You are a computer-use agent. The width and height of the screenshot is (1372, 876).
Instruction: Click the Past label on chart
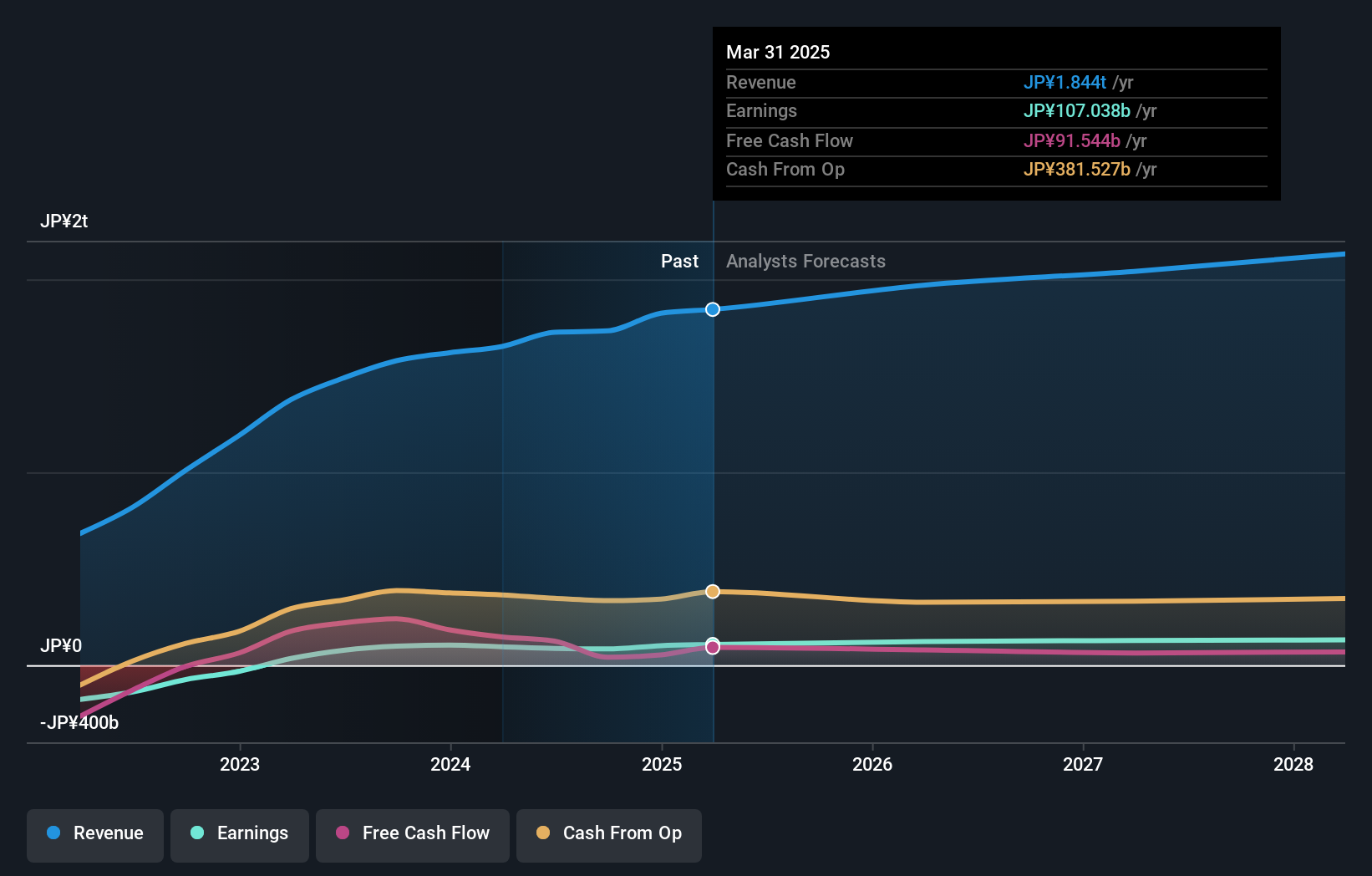tap(679, 262)
